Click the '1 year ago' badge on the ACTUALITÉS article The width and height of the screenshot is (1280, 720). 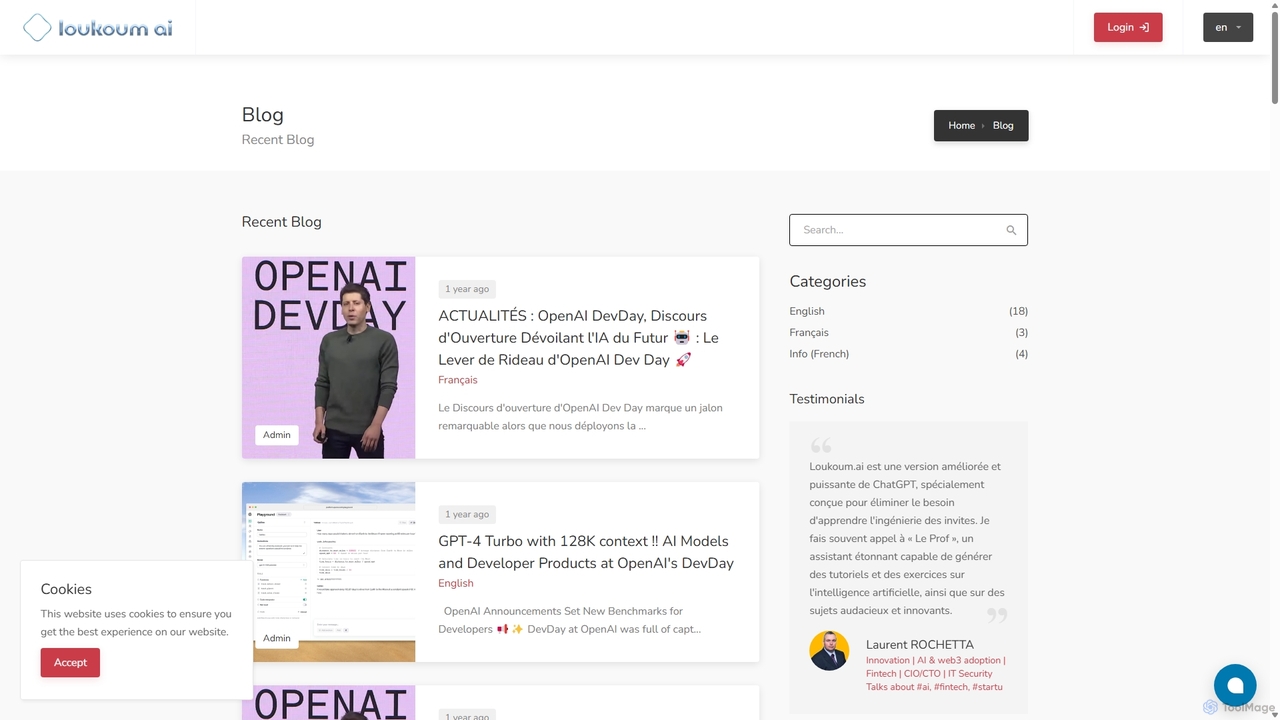click(467, 289)
